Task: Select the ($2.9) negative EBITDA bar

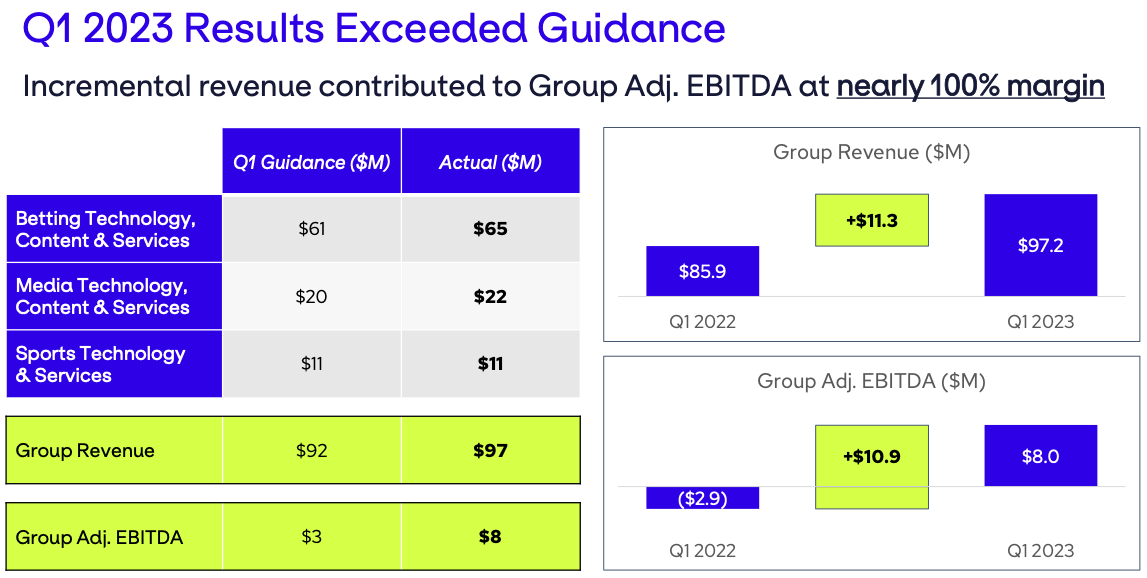Action: [702, 498]
